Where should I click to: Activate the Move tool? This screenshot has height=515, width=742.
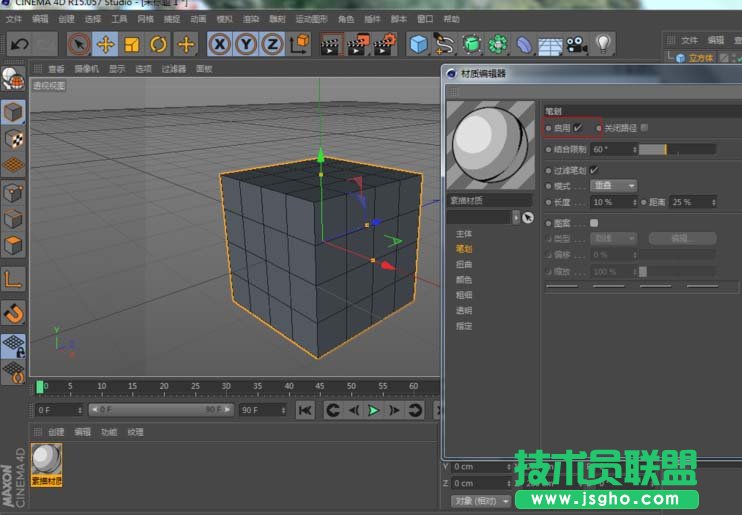[x=105, y=44]
